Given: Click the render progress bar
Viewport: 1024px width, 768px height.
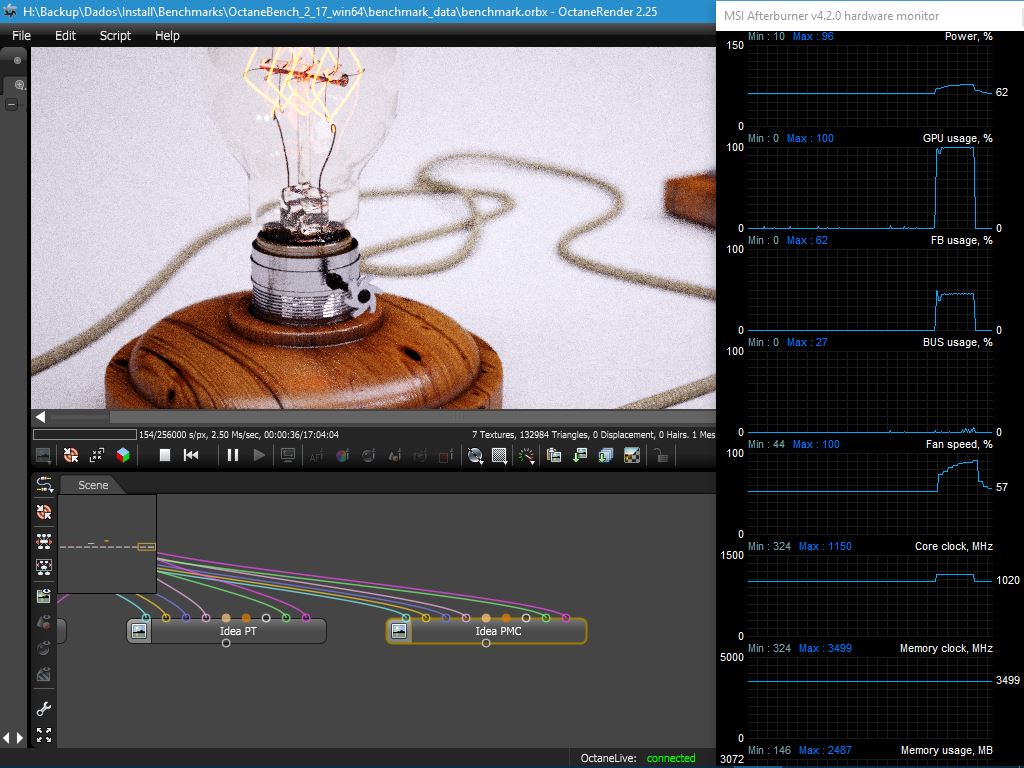Looking at the screenshot, I should point(85,434).
